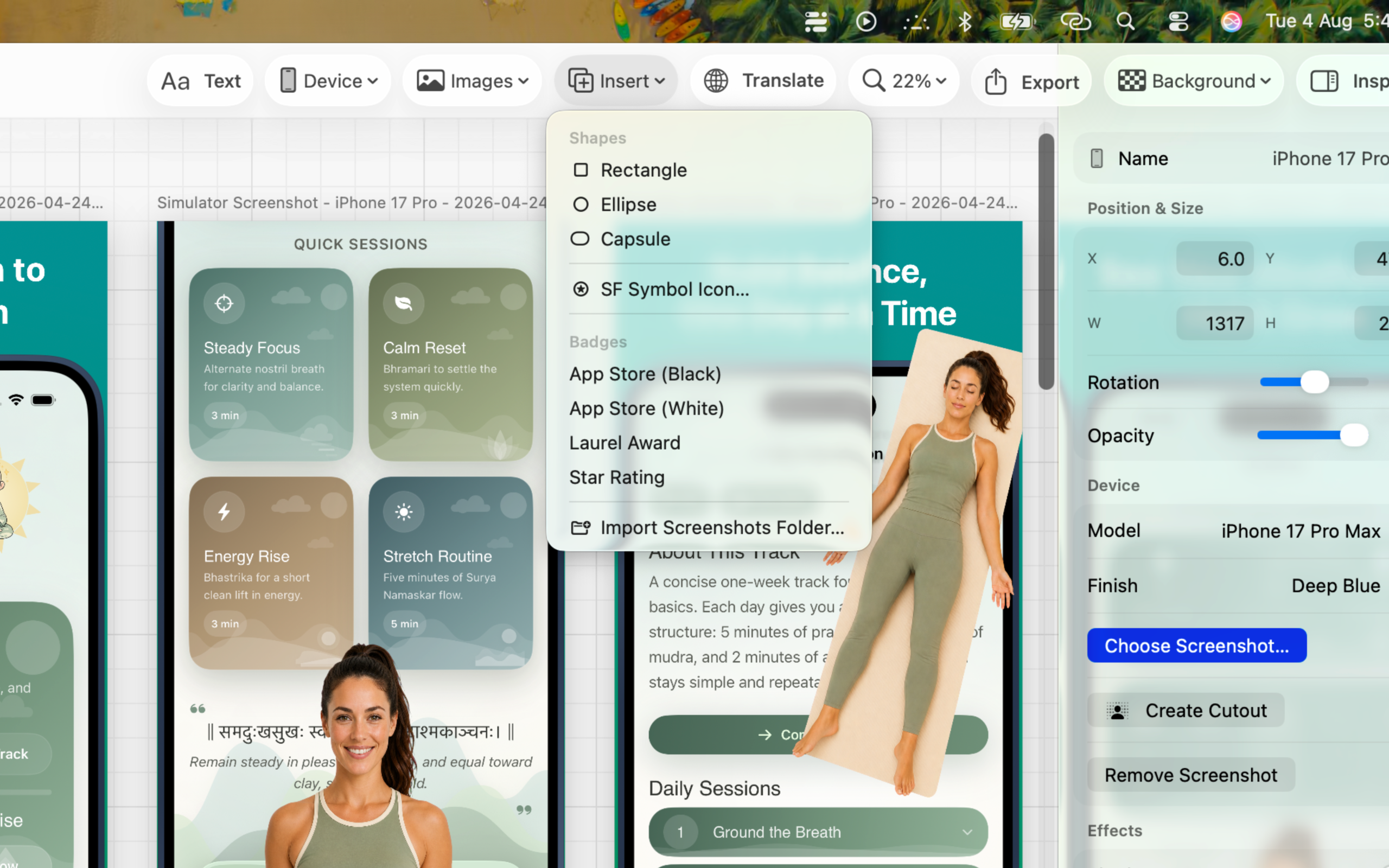The height and width of the screenshot is (868, 1389).
Task: Open the 22% zoom dropdown
Action: click(904, 81)
